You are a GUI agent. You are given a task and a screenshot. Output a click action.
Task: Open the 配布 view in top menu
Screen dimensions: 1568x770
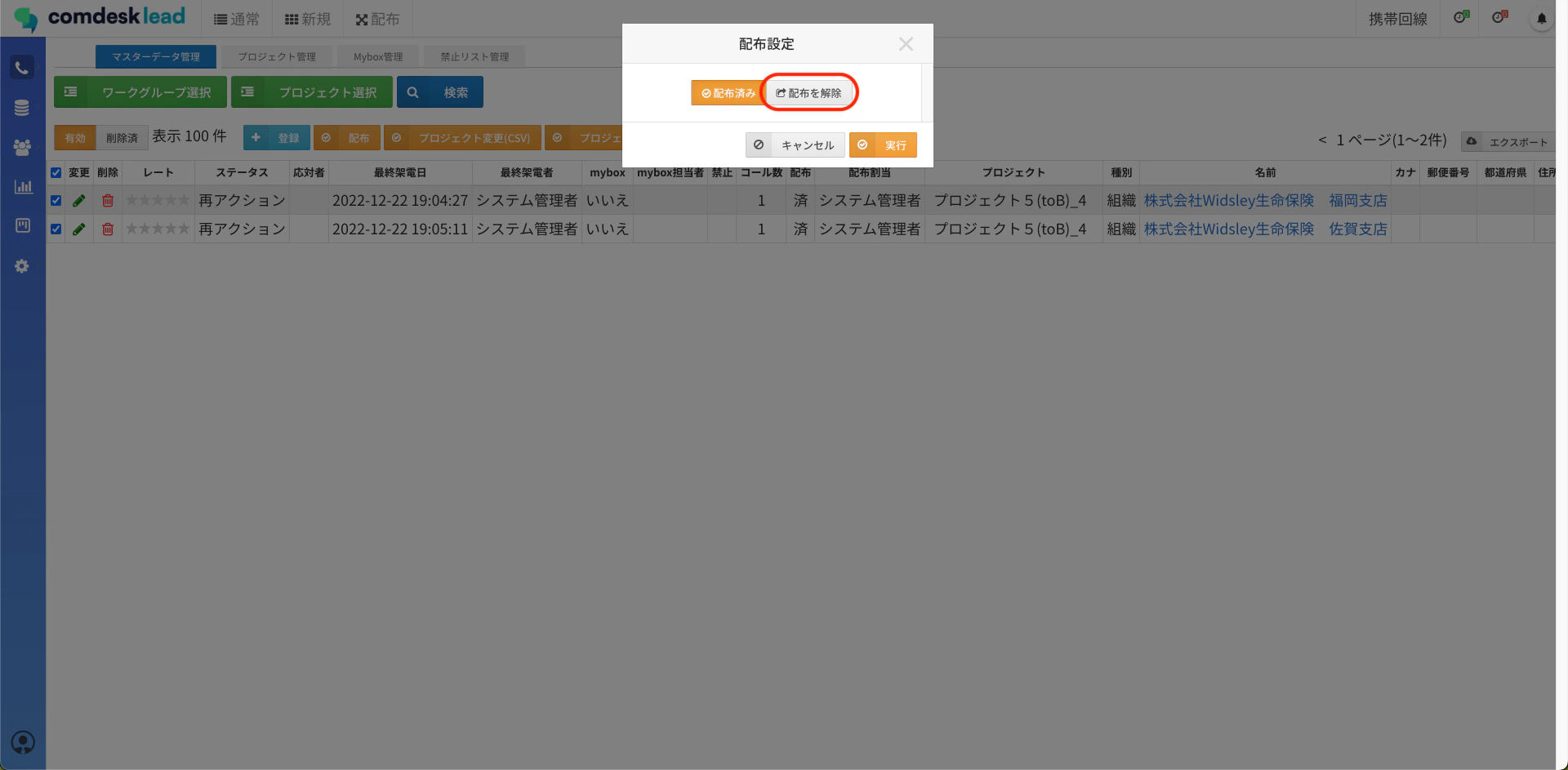click(x=377, y=19)
